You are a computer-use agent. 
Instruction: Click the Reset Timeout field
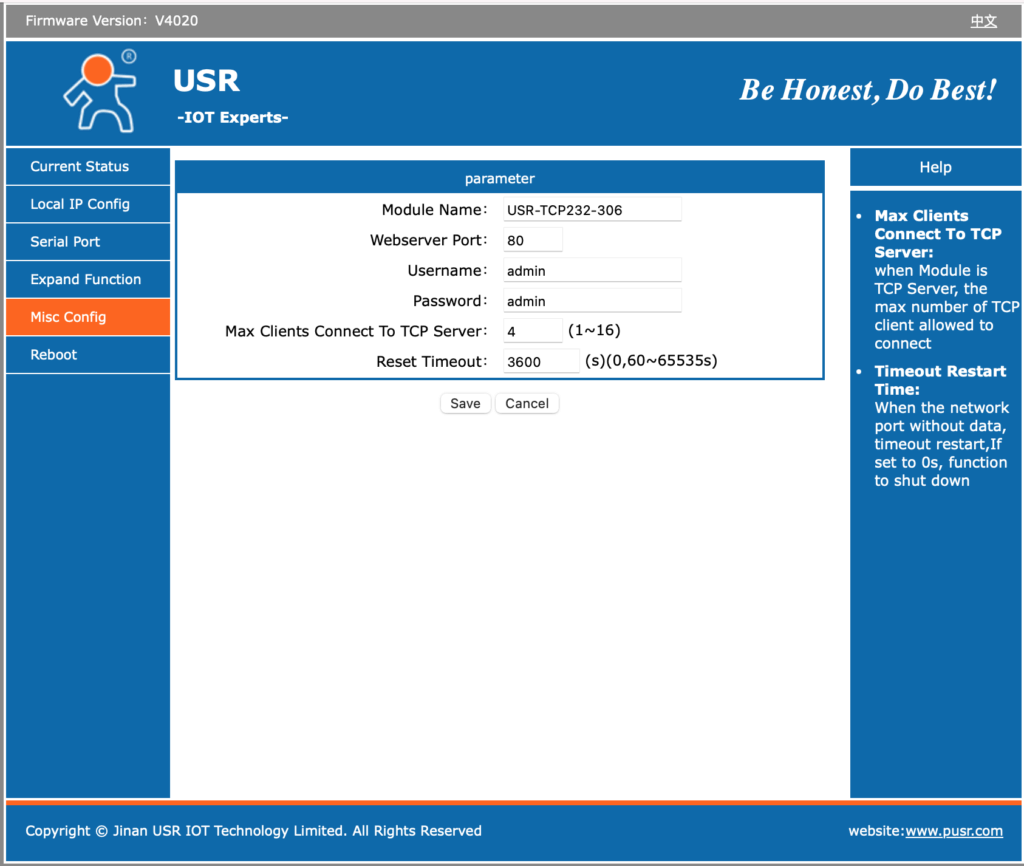click(540, 362)
